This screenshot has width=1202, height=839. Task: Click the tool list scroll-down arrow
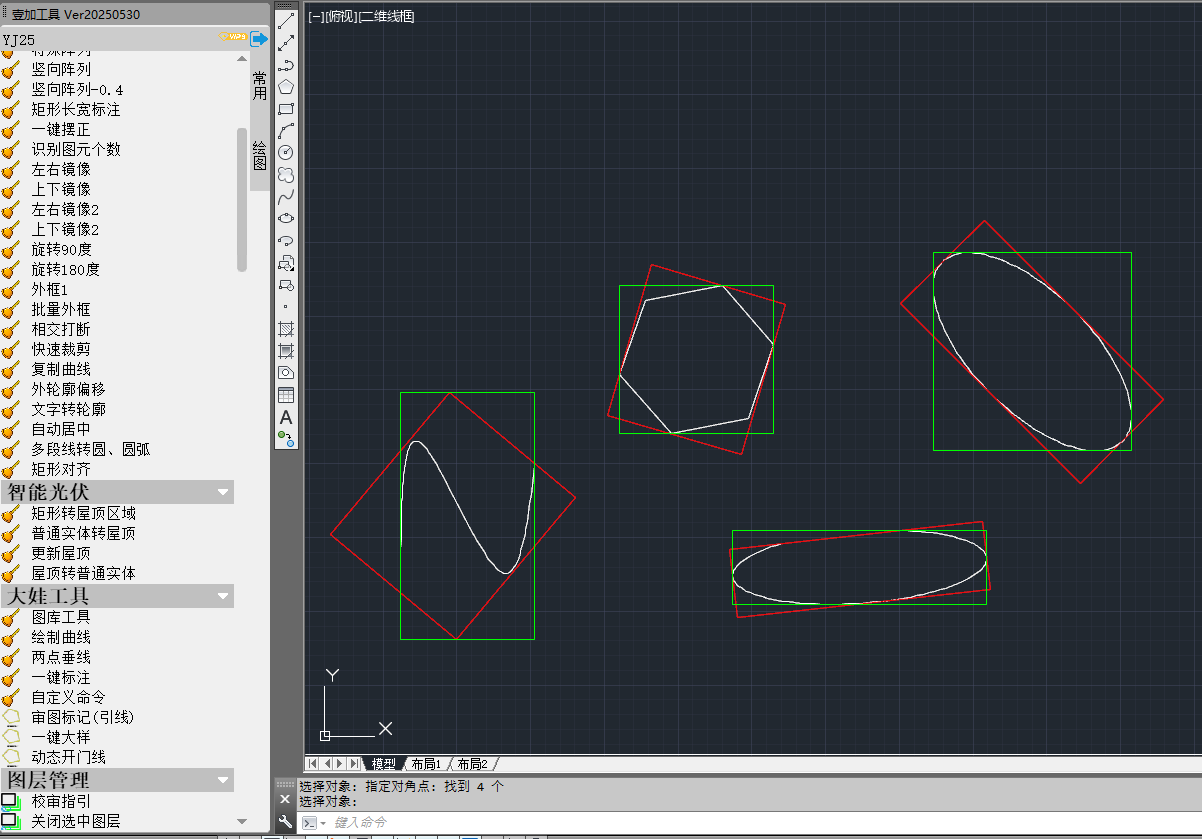(x=242, y=821)
